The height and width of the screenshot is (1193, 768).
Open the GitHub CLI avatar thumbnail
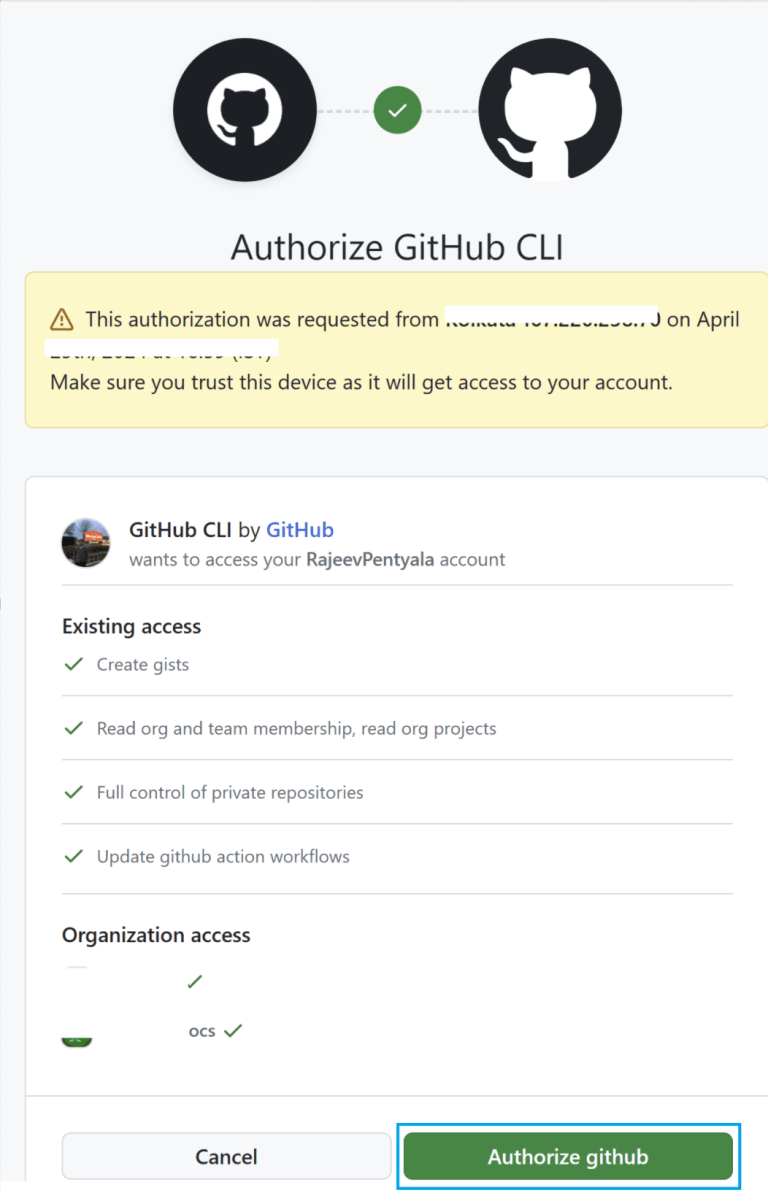86,543
